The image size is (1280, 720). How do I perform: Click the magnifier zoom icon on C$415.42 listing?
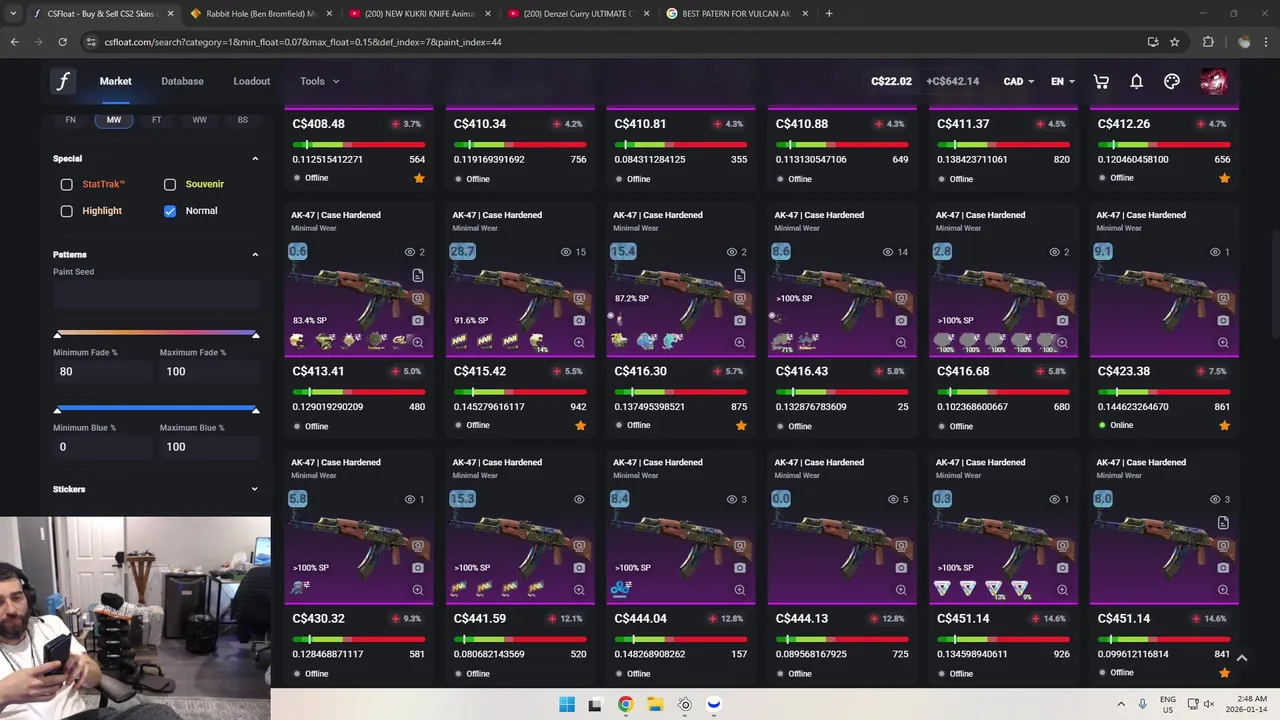tap(579, 342)
